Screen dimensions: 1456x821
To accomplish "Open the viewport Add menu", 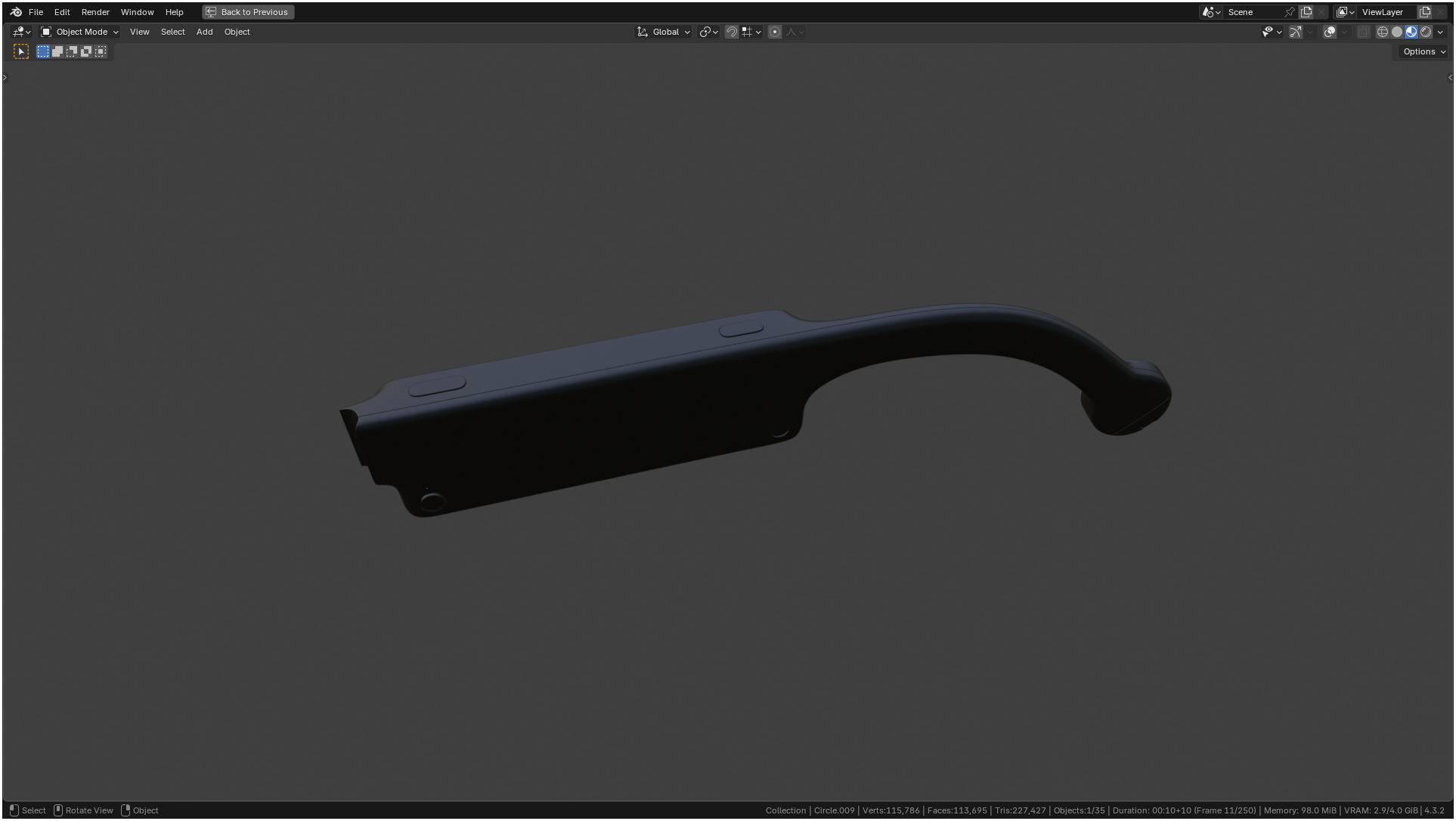I will pyautogui.click(x=204, y=32).
